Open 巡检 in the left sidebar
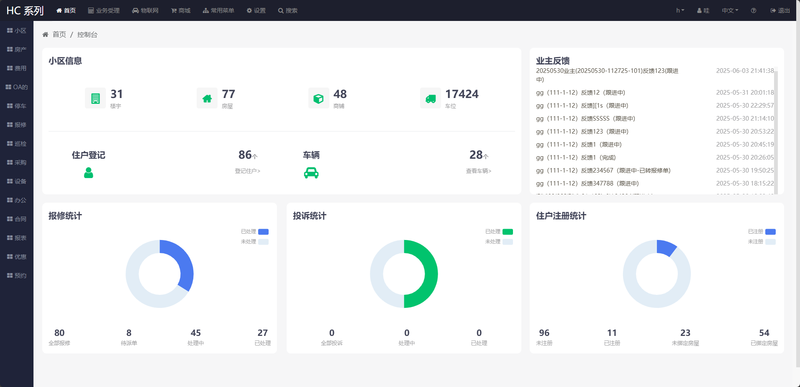 [x=16, y=144]
